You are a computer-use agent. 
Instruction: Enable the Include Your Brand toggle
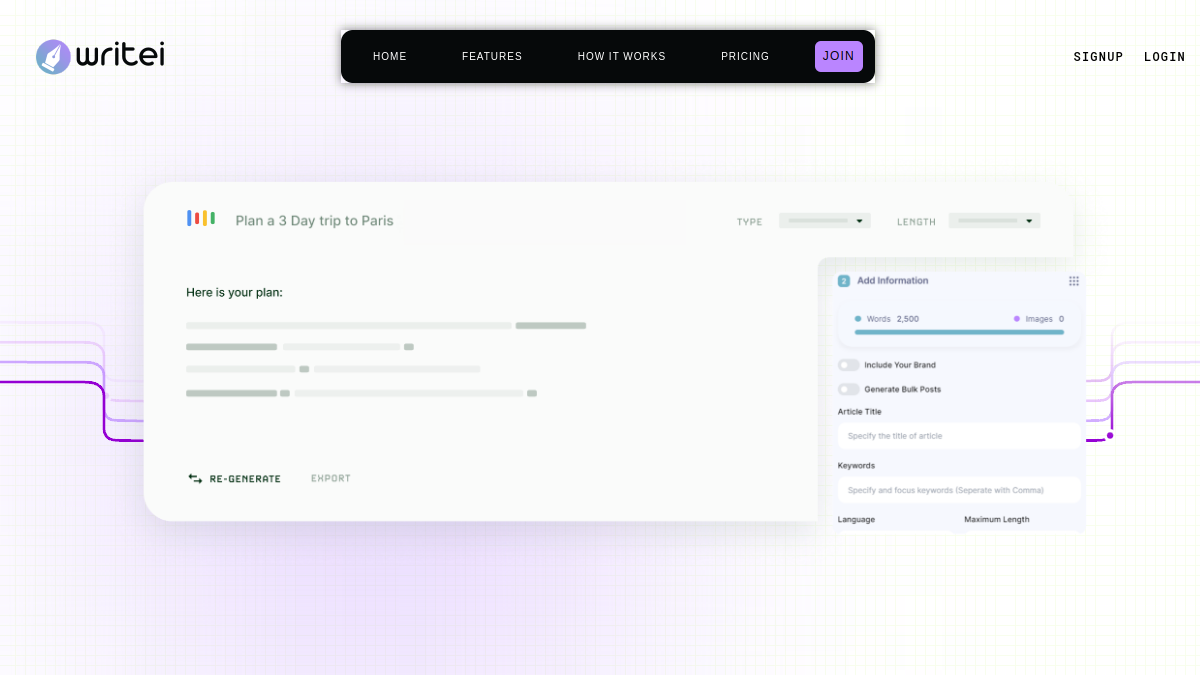[849, 365]
